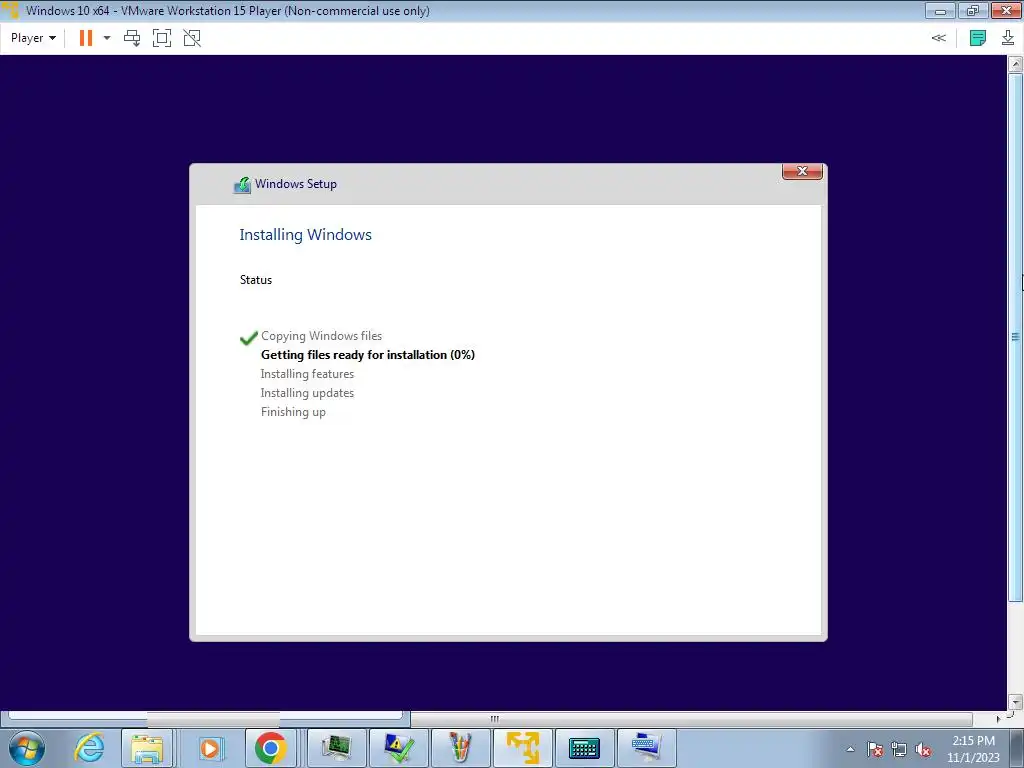The width and height of the screenshot is (1024, 768).
Task: Collapse the VMware toolbar with double chevron
Action: tap(938, 38)
